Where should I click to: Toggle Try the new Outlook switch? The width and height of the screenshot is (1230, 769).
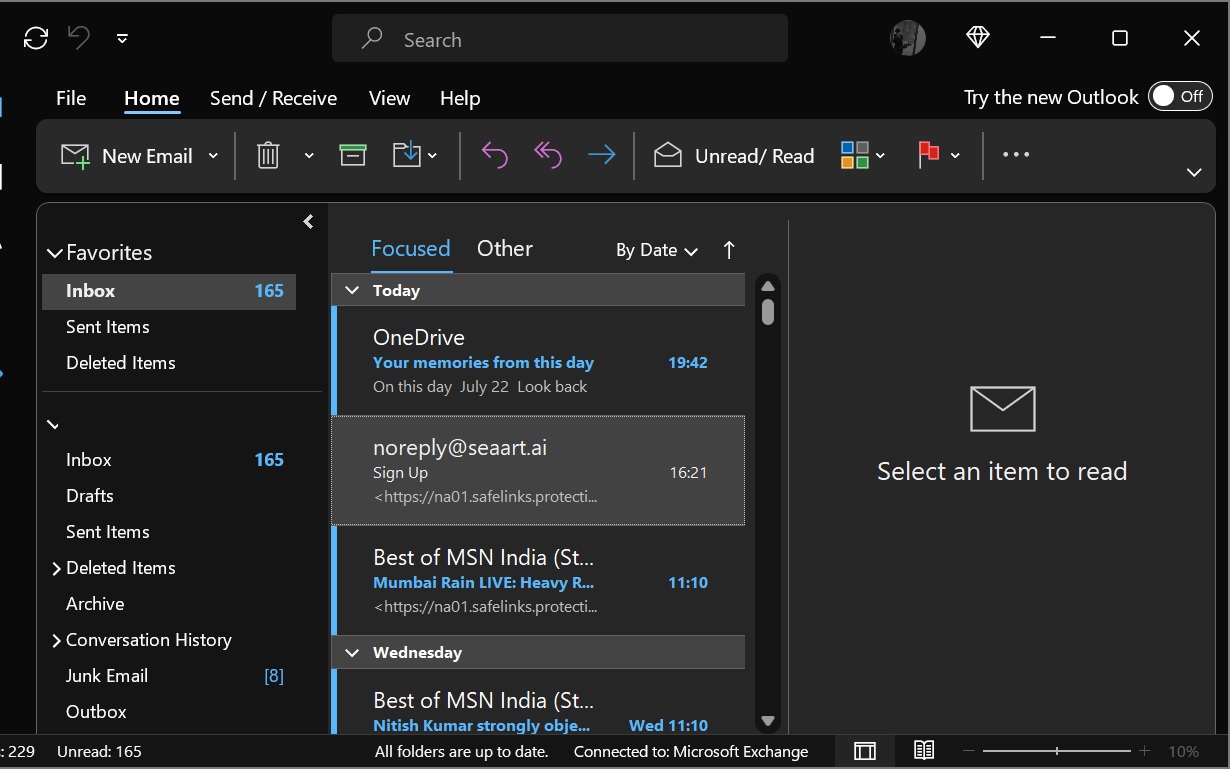pos(1180,97)
